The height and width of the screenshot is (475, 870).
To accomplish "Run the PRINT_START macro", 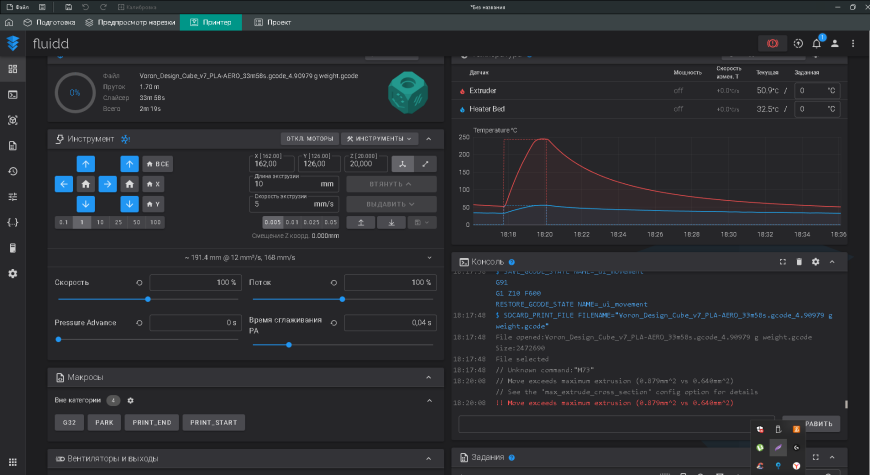I will coord(213,423).
